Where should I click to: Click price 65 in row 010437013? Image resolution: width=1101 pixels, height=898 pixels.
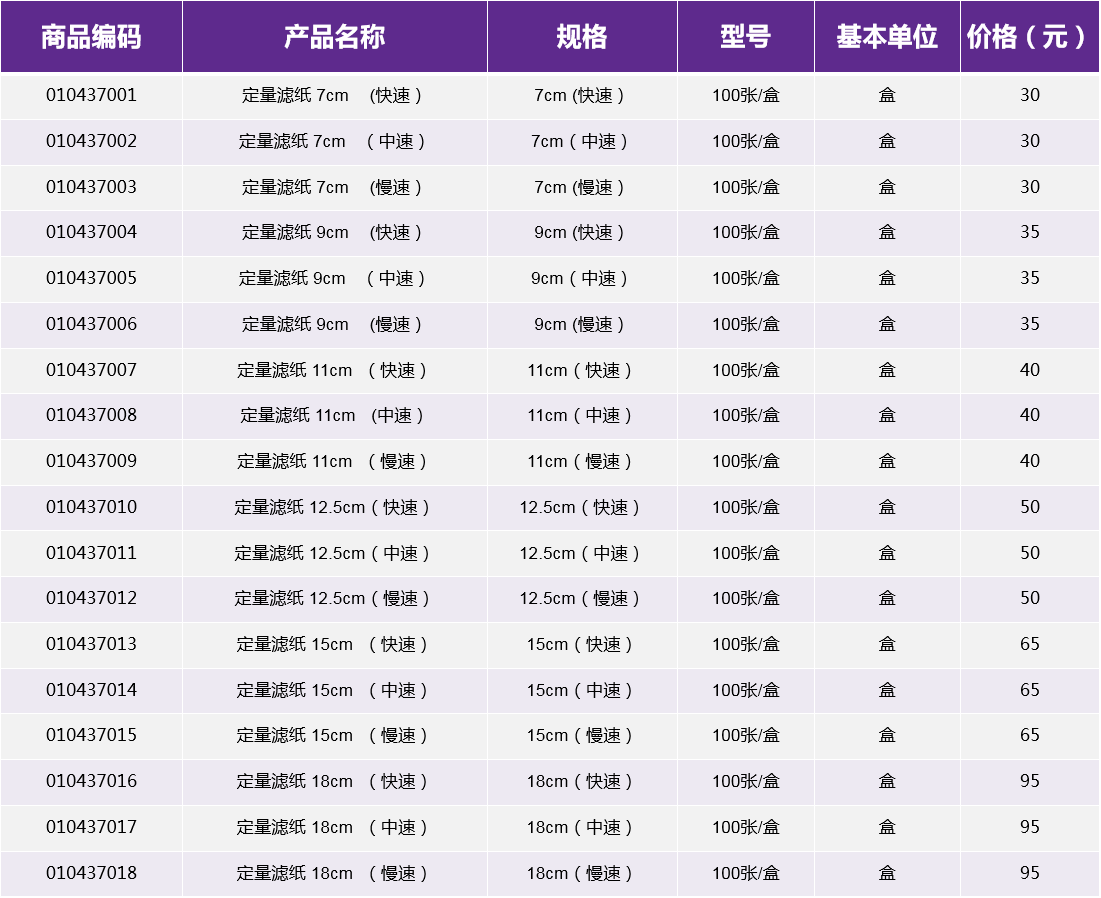(x=1029, y=644)
